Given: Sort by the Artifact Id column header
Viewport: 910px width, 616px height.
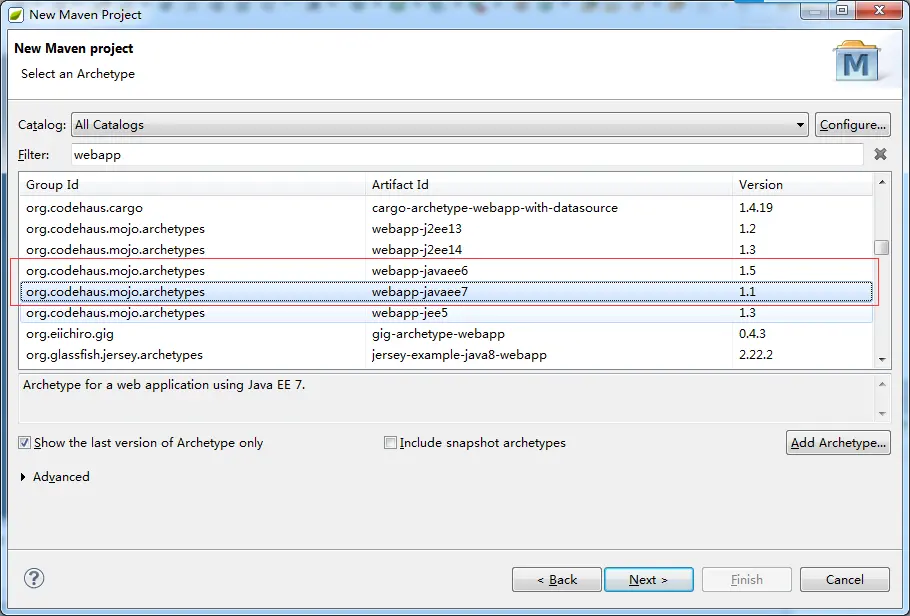Looking at the screenshot, I should coord(549,185).
